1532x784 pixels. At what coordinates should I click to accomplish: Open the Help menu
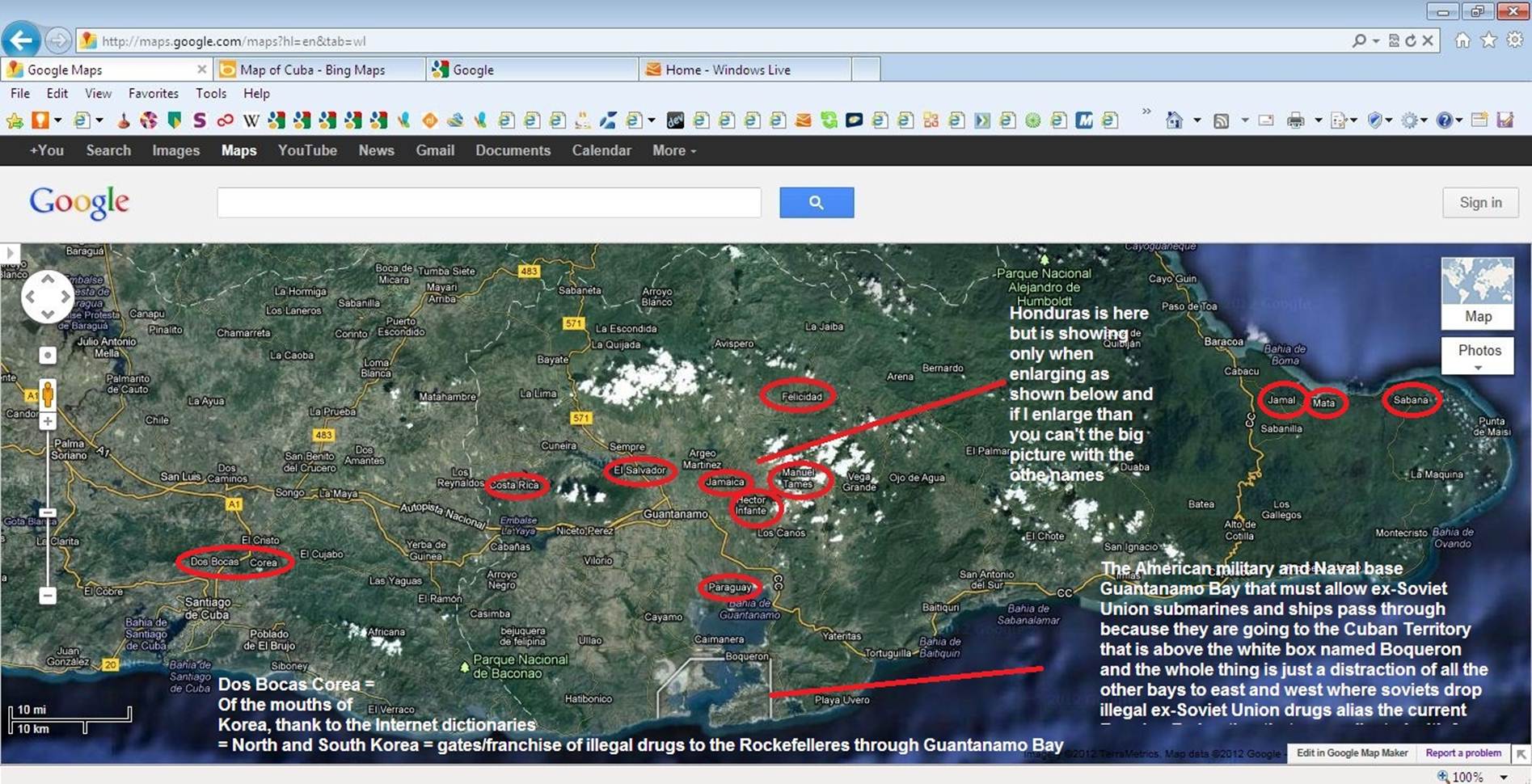tap(256, 94)
